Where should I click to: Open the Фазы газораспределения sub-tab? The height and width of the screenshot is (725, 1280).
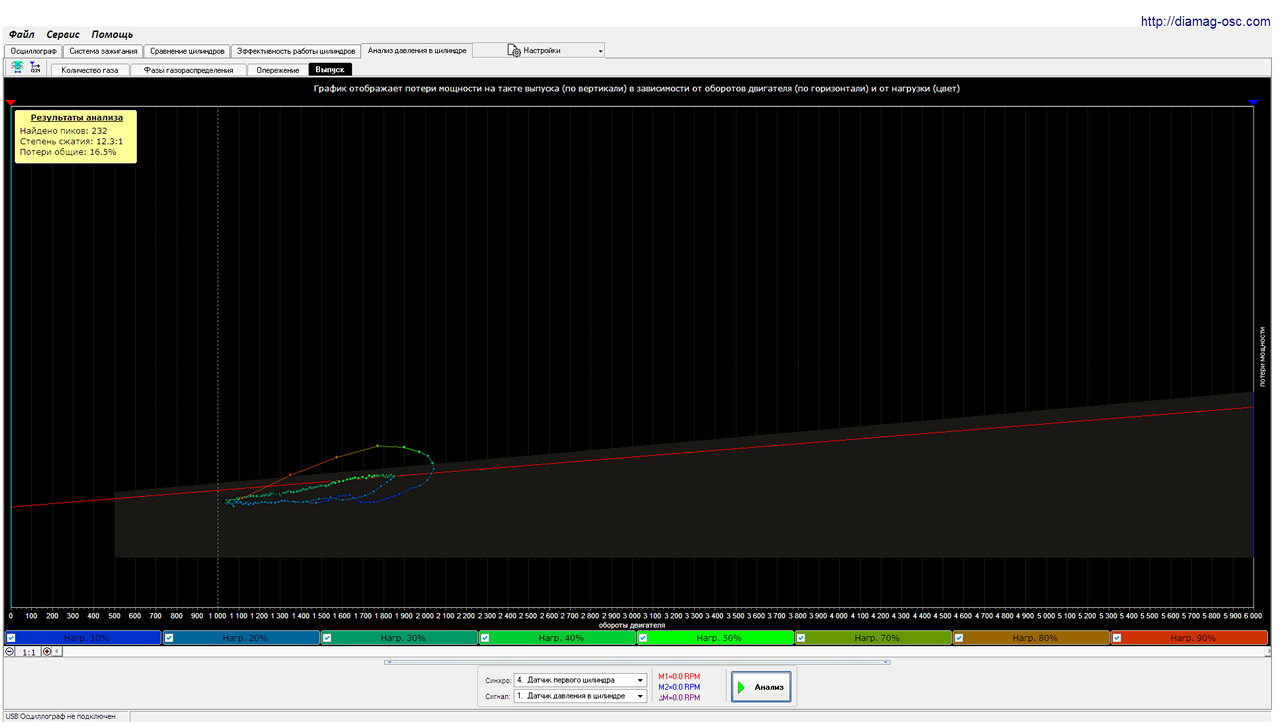(x=188, y=70)
